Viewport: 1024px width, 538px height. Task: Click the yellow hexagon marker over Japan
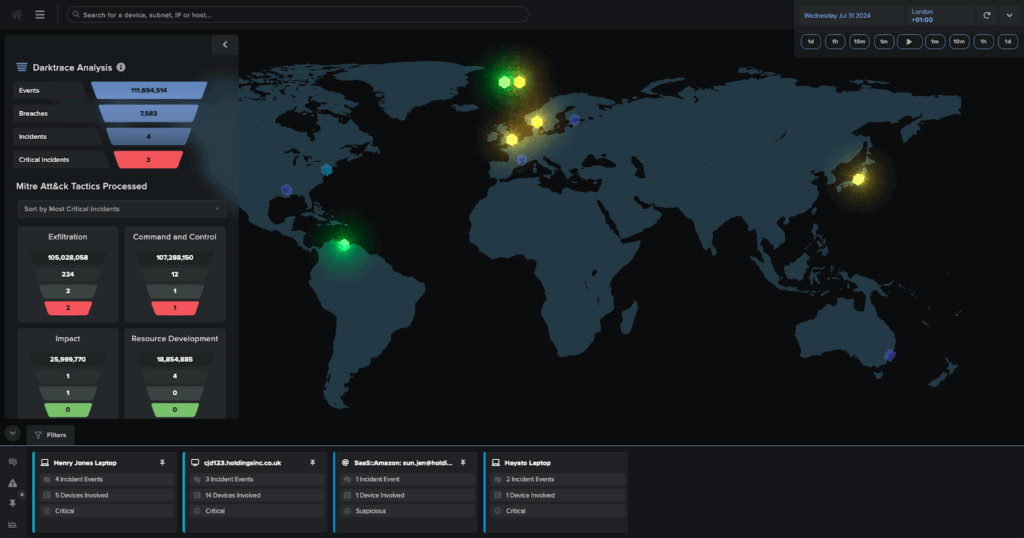pos(857,179)
